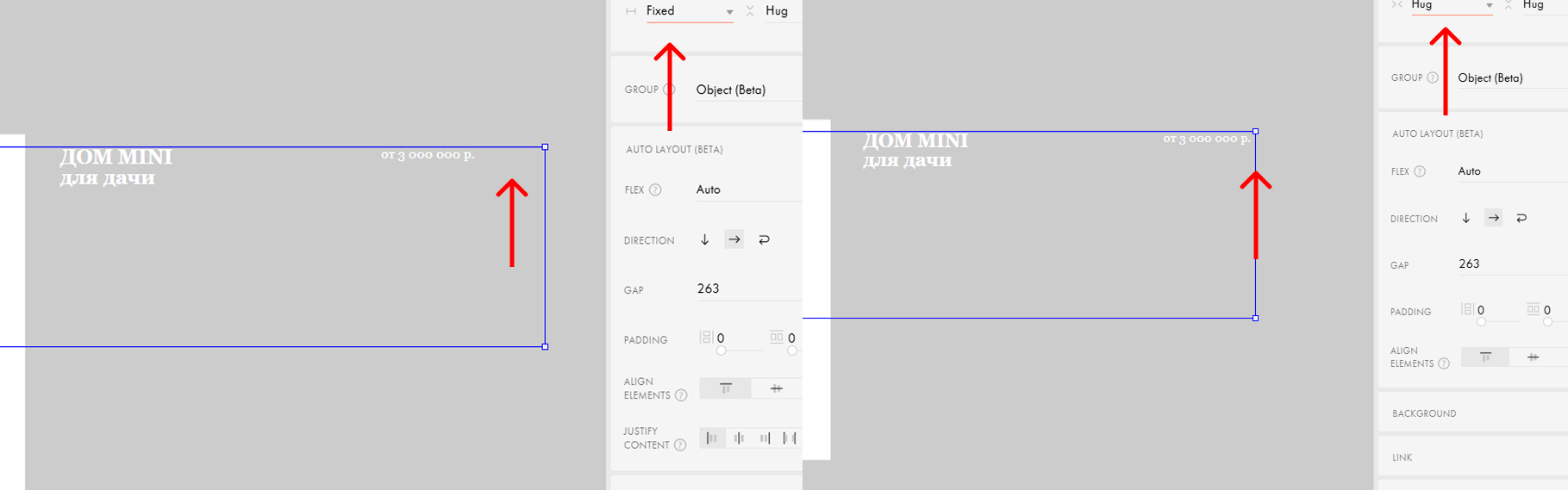Select ДОМ MINI heading on right canvas

(x=915, y=140)
